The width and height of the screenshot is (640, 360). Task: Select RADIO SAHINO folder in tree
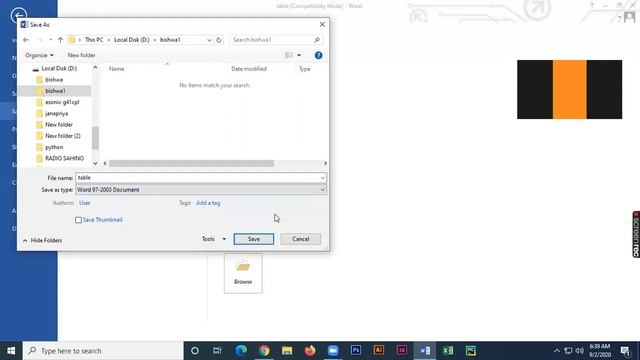pyautogui.click(x=64, y=158)
